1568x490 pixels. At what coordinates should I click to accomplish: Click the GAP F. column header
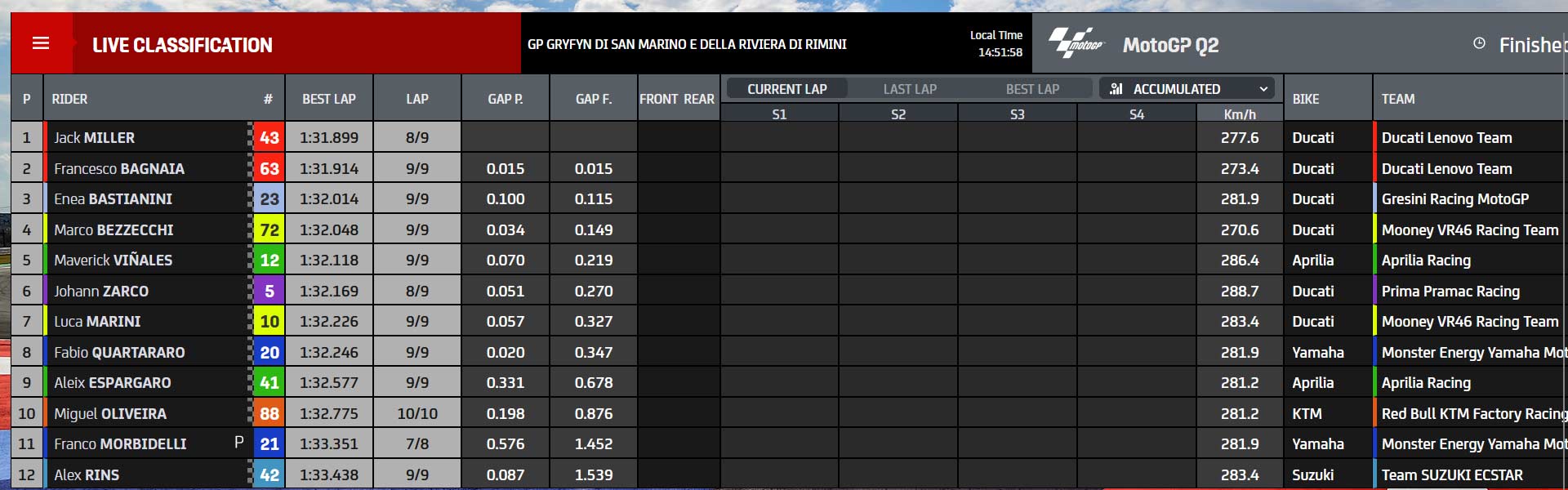(x=594, y=99)
